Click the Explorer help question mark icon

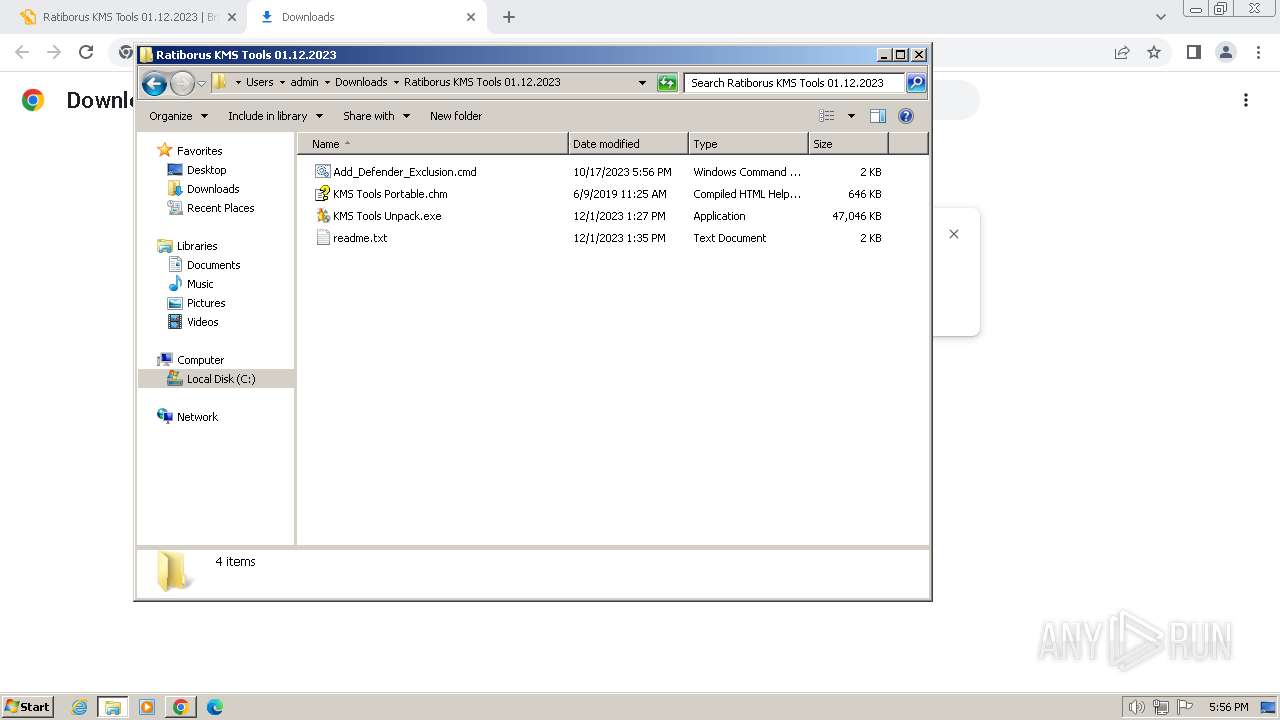coord(906,116)
